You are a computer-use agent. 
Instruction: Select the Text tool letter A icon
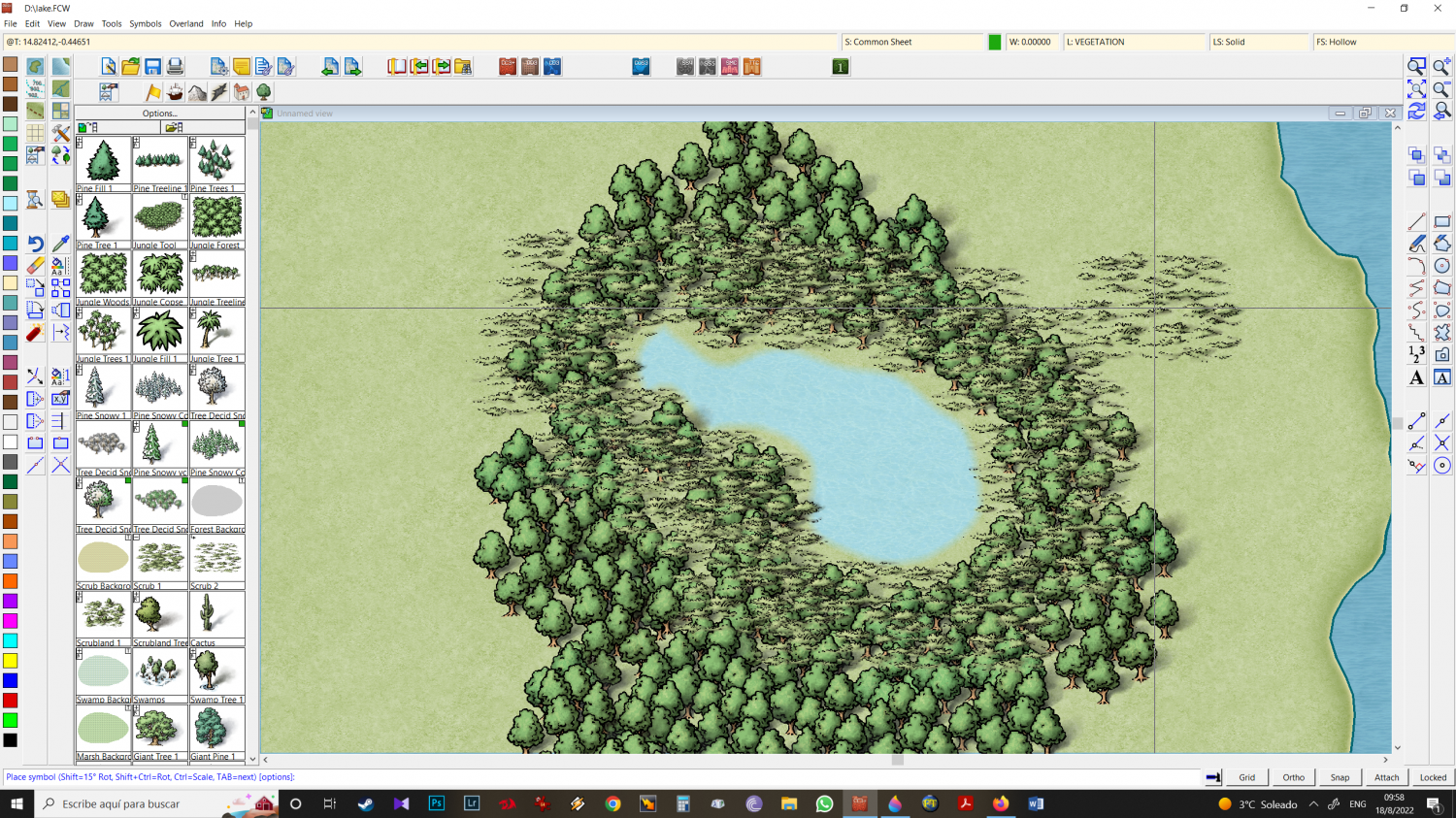pyautogui.click(x=1417, y=377)
